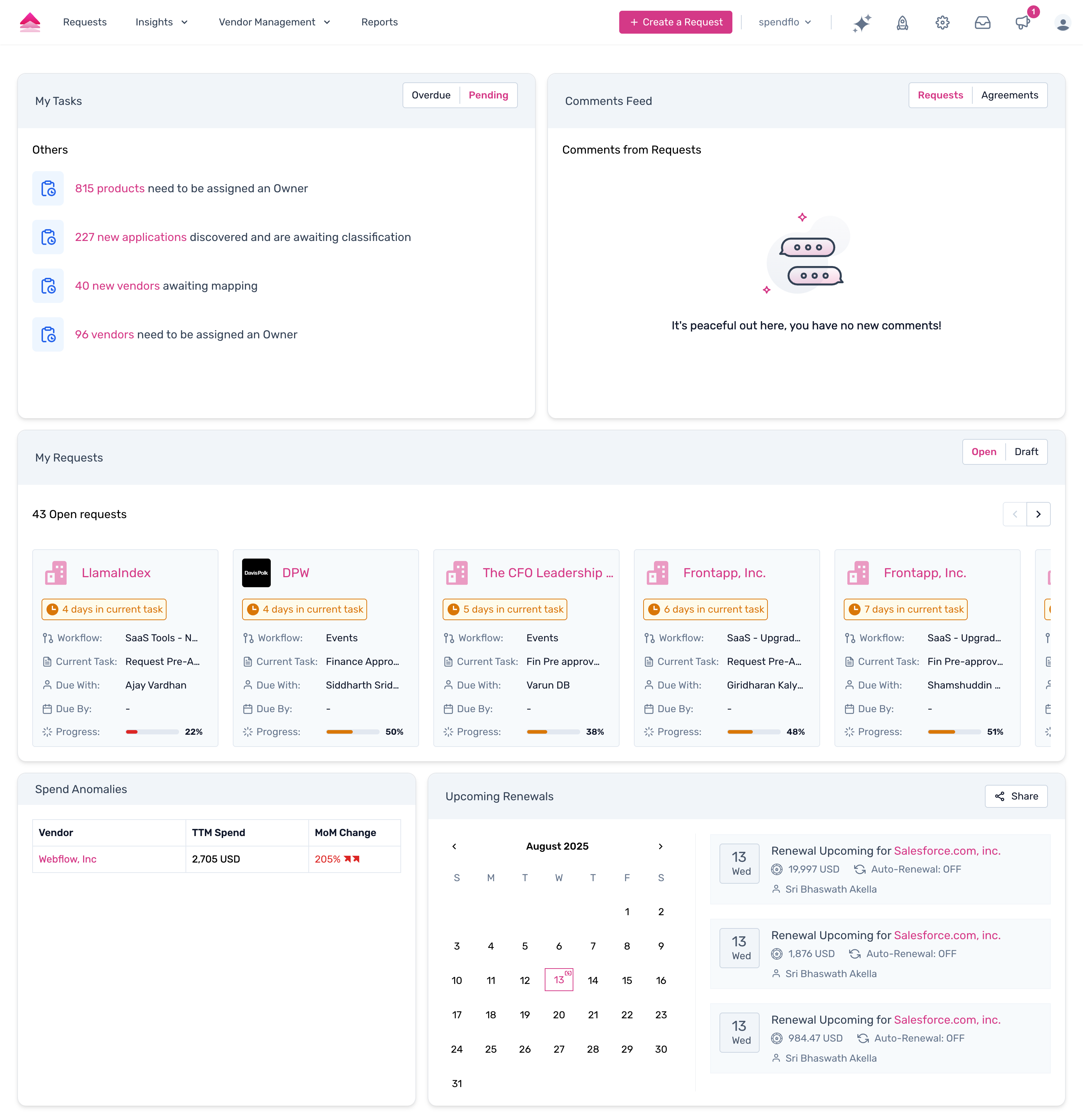Screen dimensions: 1083x1120
Task: Open the Reports nav item
Action: [380, 22]
